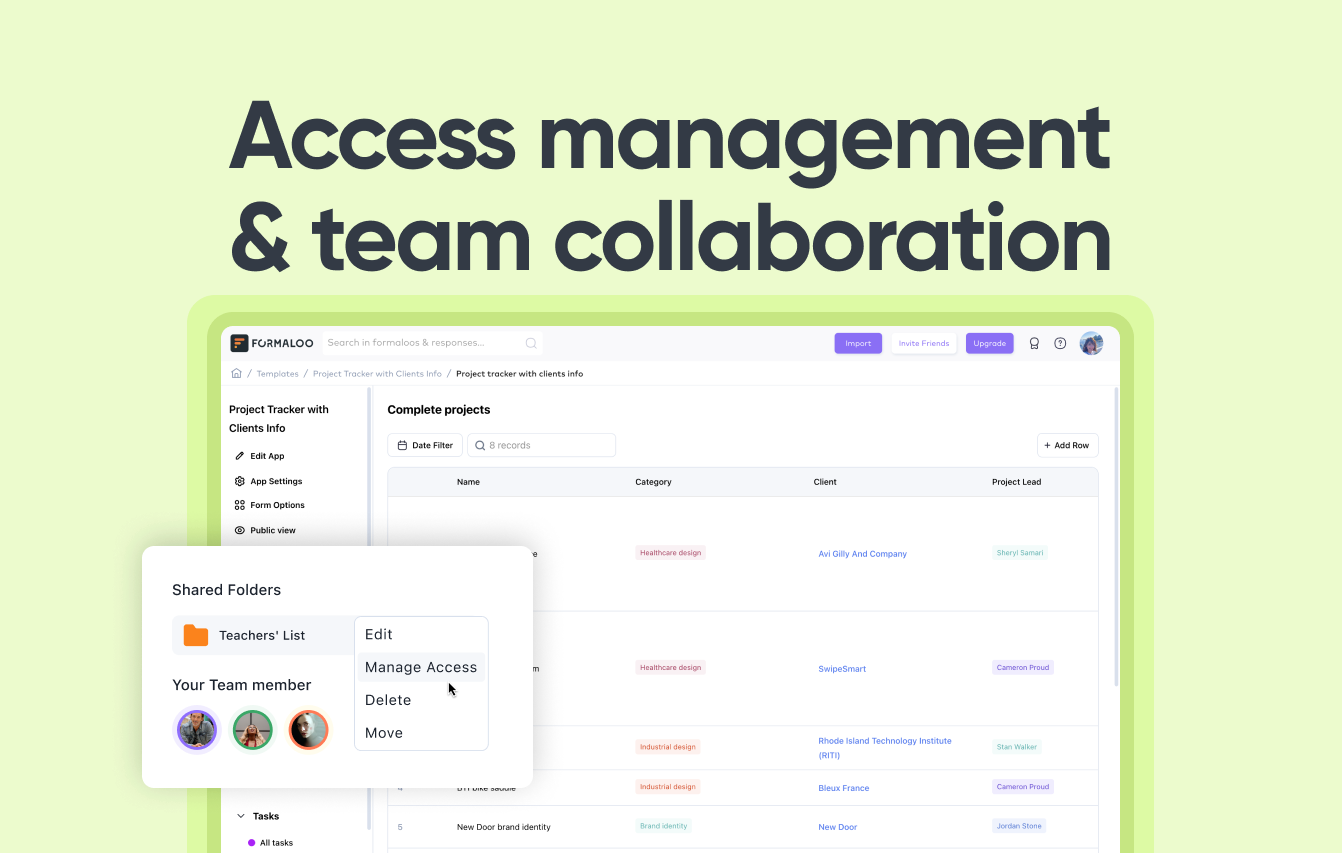Open the user profile avatar menu
The width and height of the screenshot is (1342, 853).
1091,343
